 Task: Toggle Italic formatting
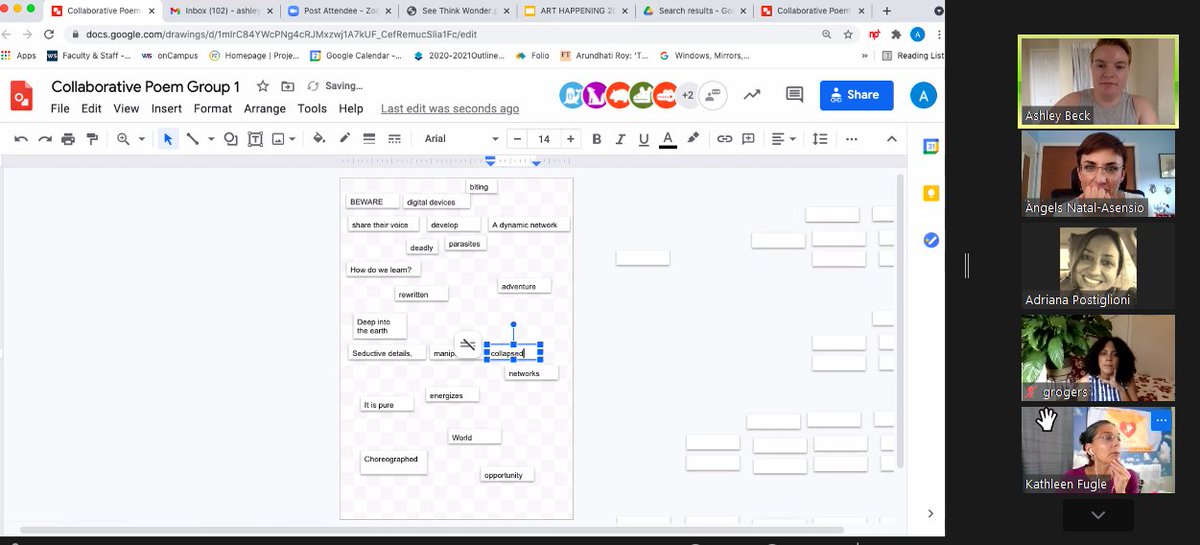tap(620, 139)
